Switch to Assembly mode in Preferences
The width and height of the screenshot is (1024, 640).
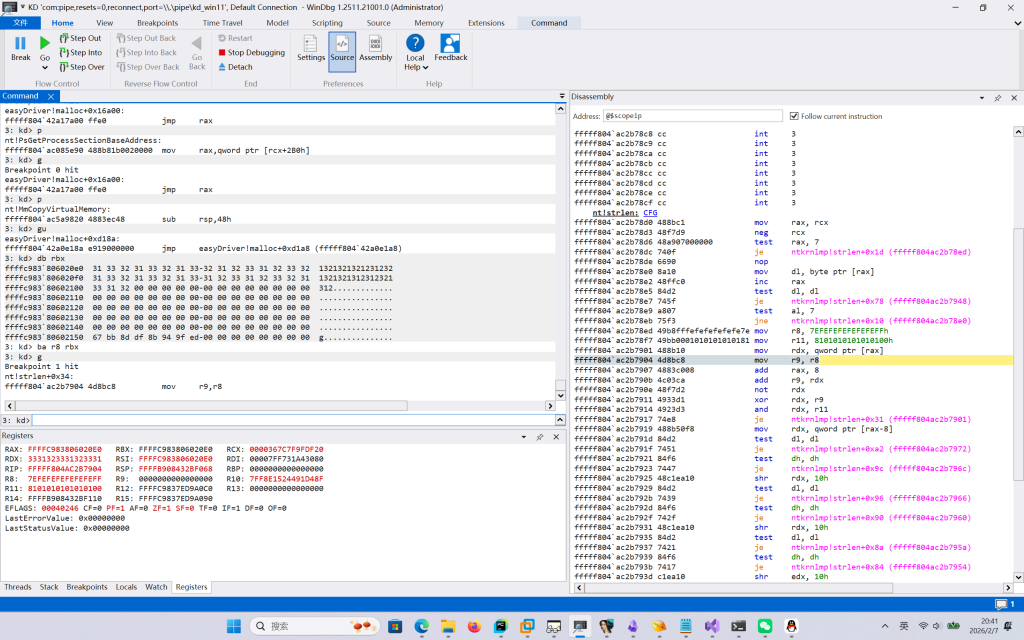click(x=375, y=47)
